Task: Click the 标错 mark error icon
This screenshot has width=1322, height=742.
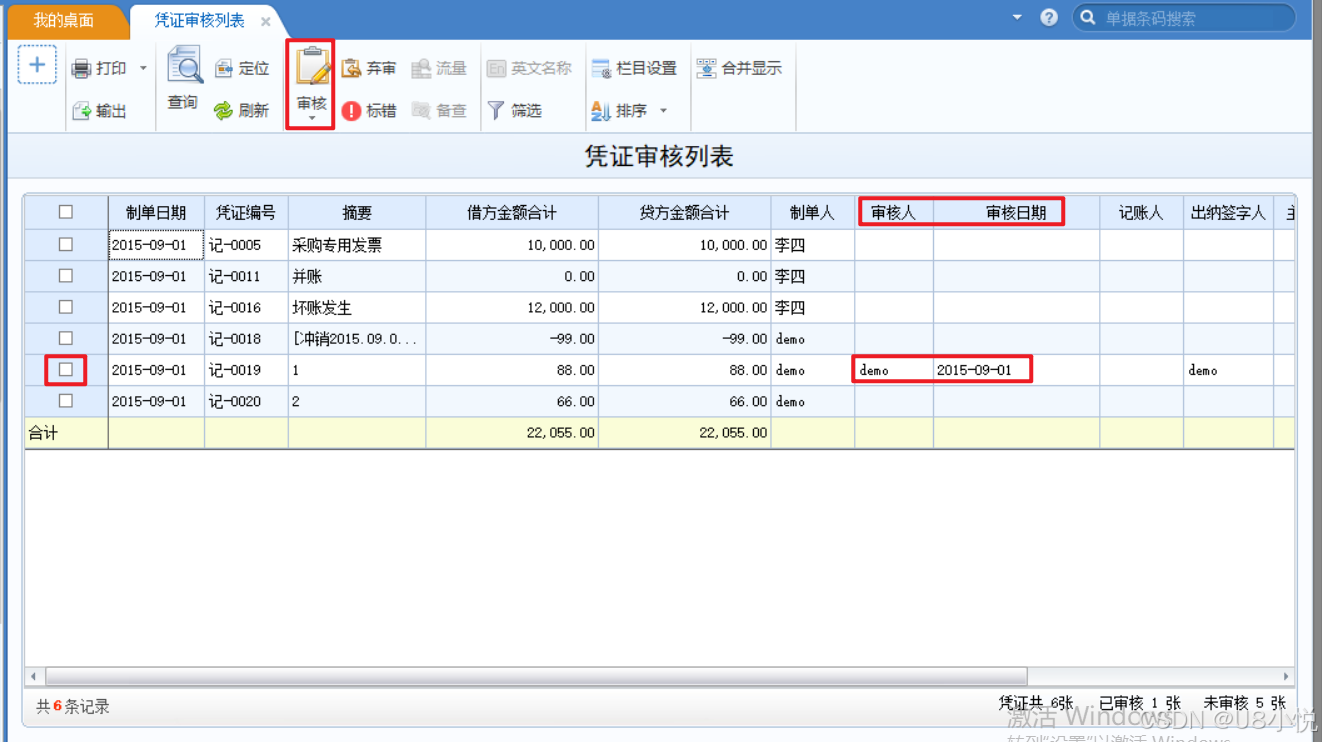Action: 351,111
